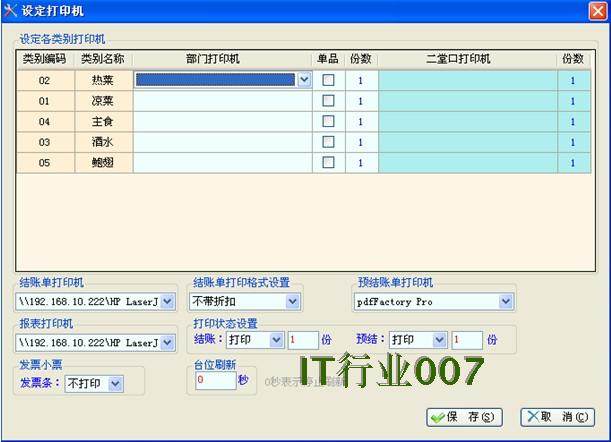The width and height of the screenshot is (611, 442).
Task: Click first 份数 value in 热菜 row
Action: pos(361,80)
